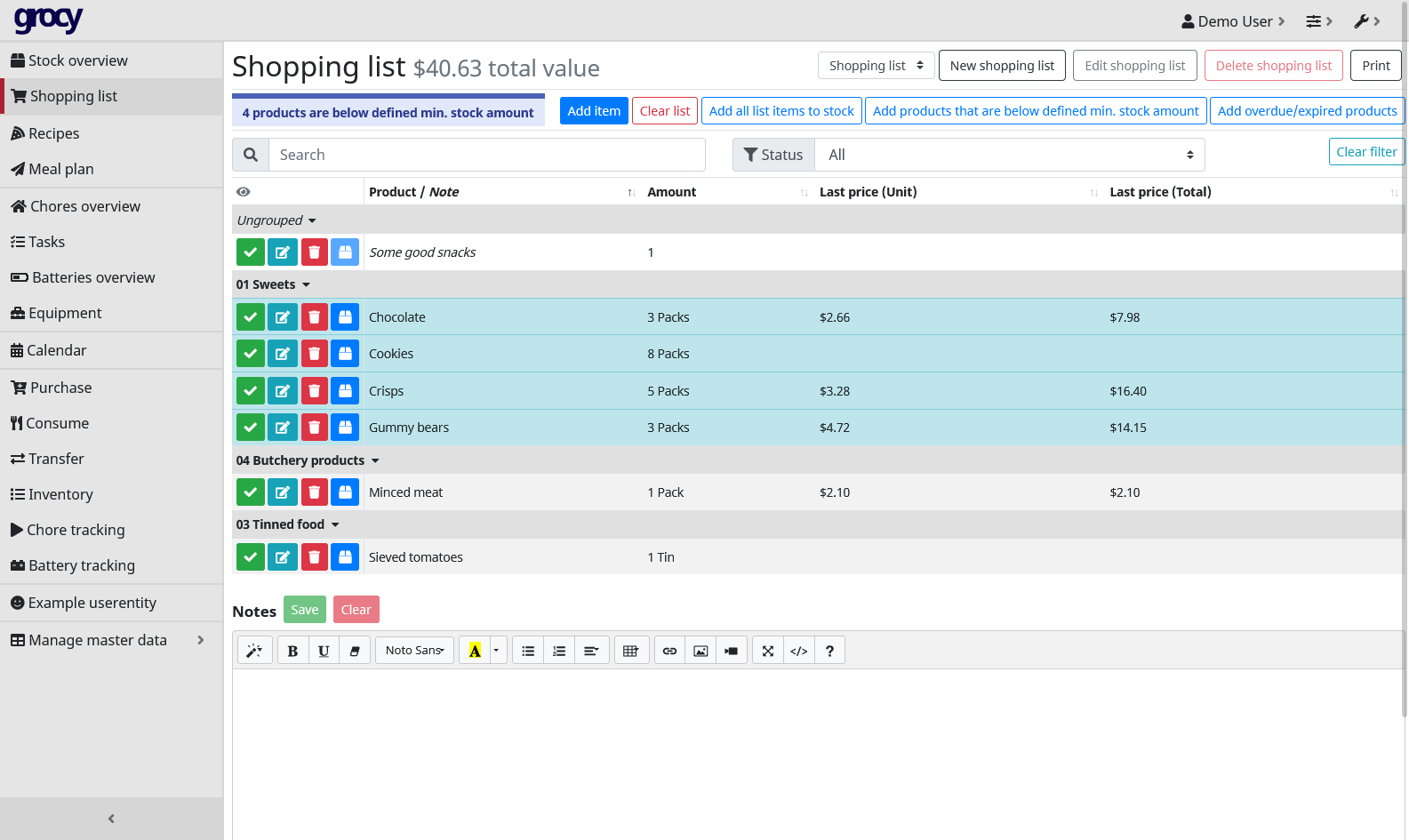
Task: Toggle bold formatting in notes
Action: [x=292, y=651]
